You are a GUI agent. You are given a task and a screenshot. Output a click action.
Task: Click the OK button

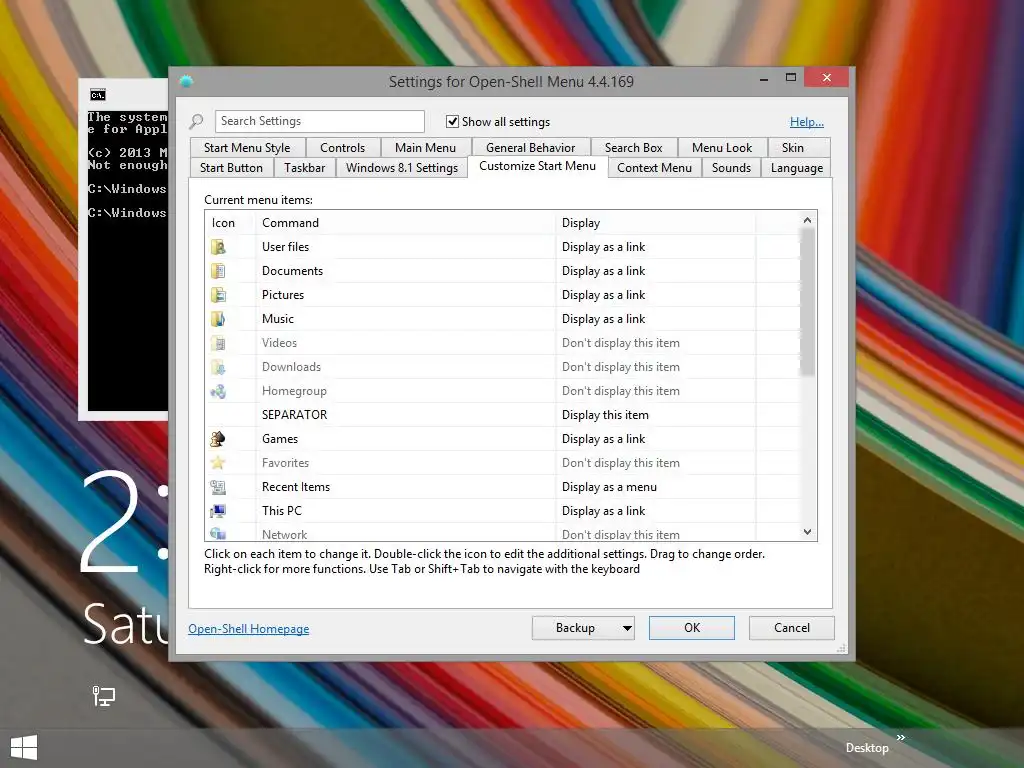[x=692, y=628]
